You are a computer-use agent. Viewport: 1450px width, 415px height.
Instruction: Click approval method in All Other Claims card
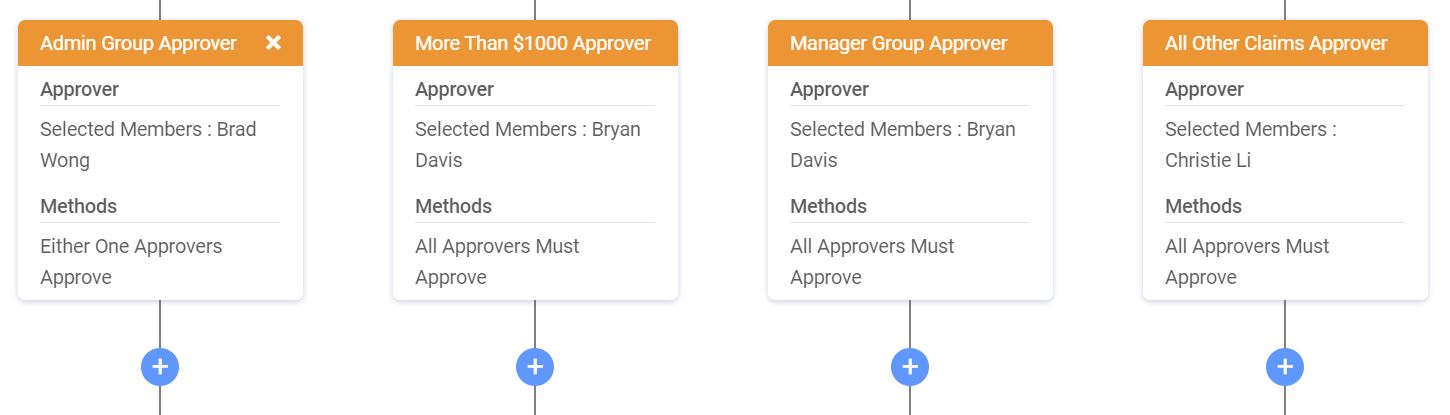1247,261
